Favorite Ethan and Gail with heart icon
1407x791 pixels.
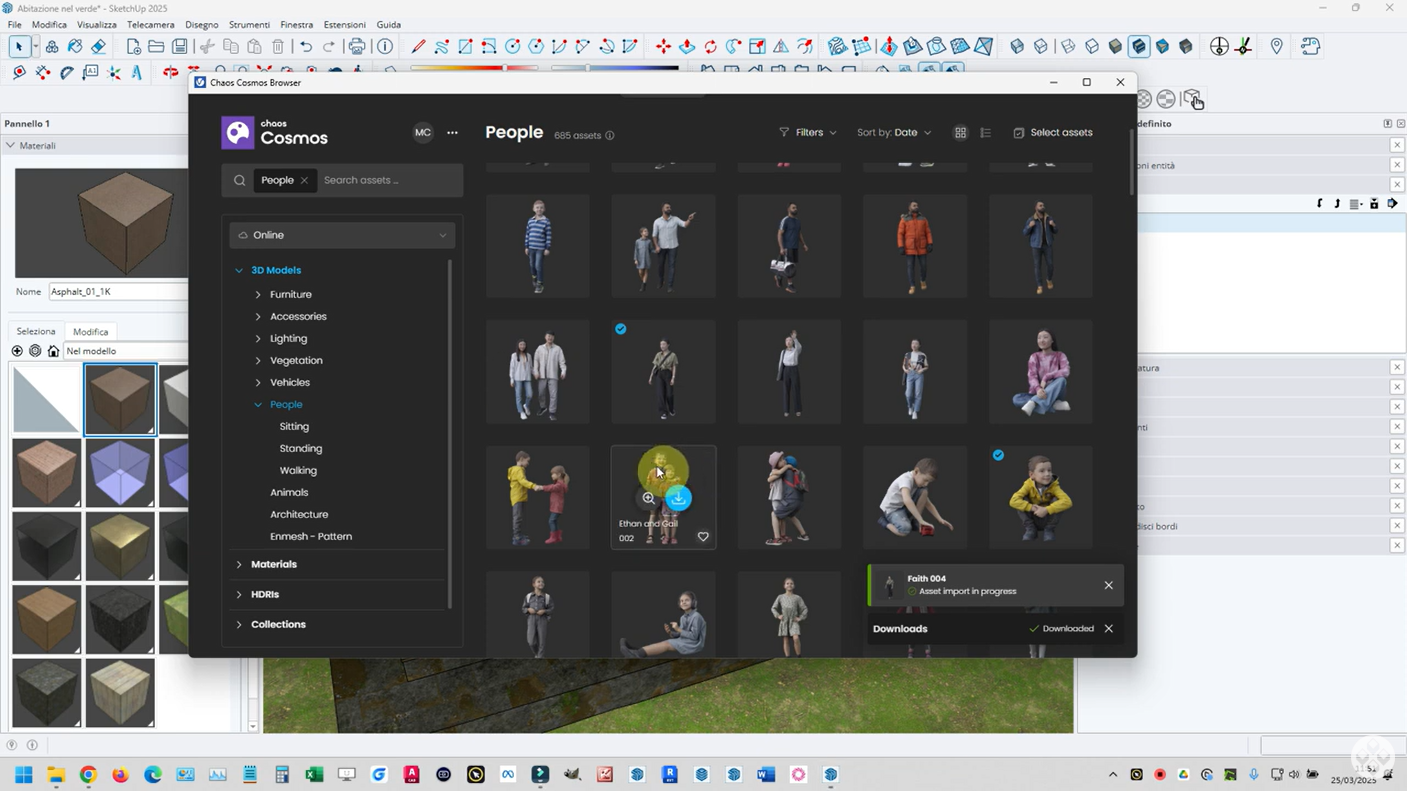pos(703,537)
